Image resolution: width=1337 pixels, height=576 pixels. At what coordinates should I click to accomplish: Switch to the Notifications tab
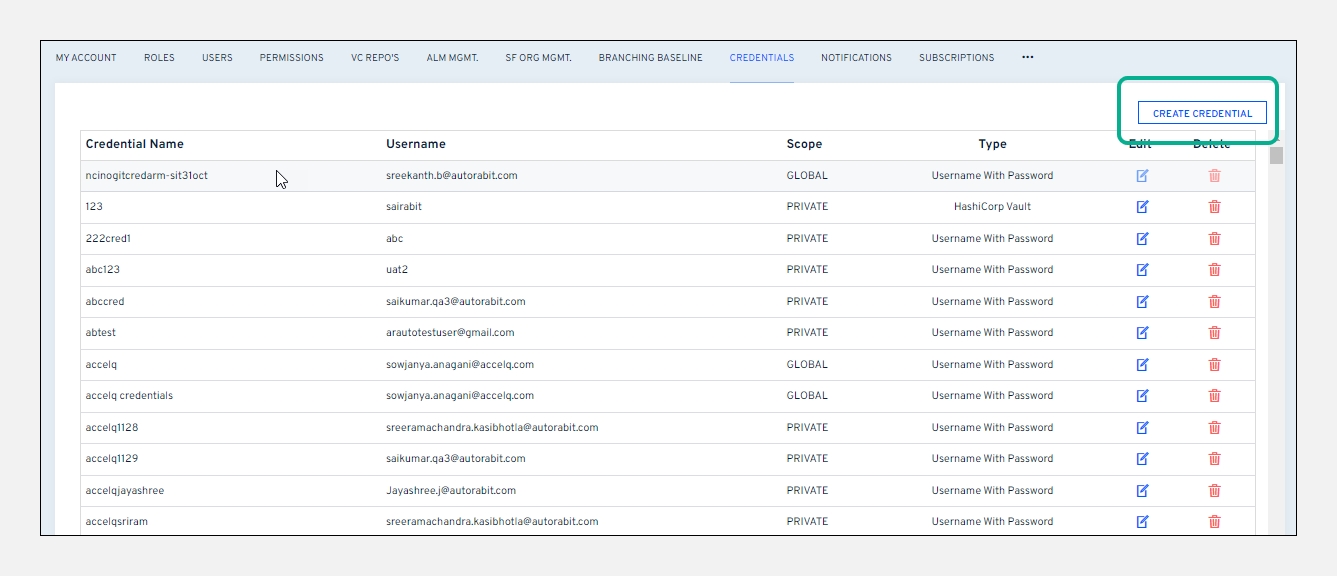pos(856,58)
